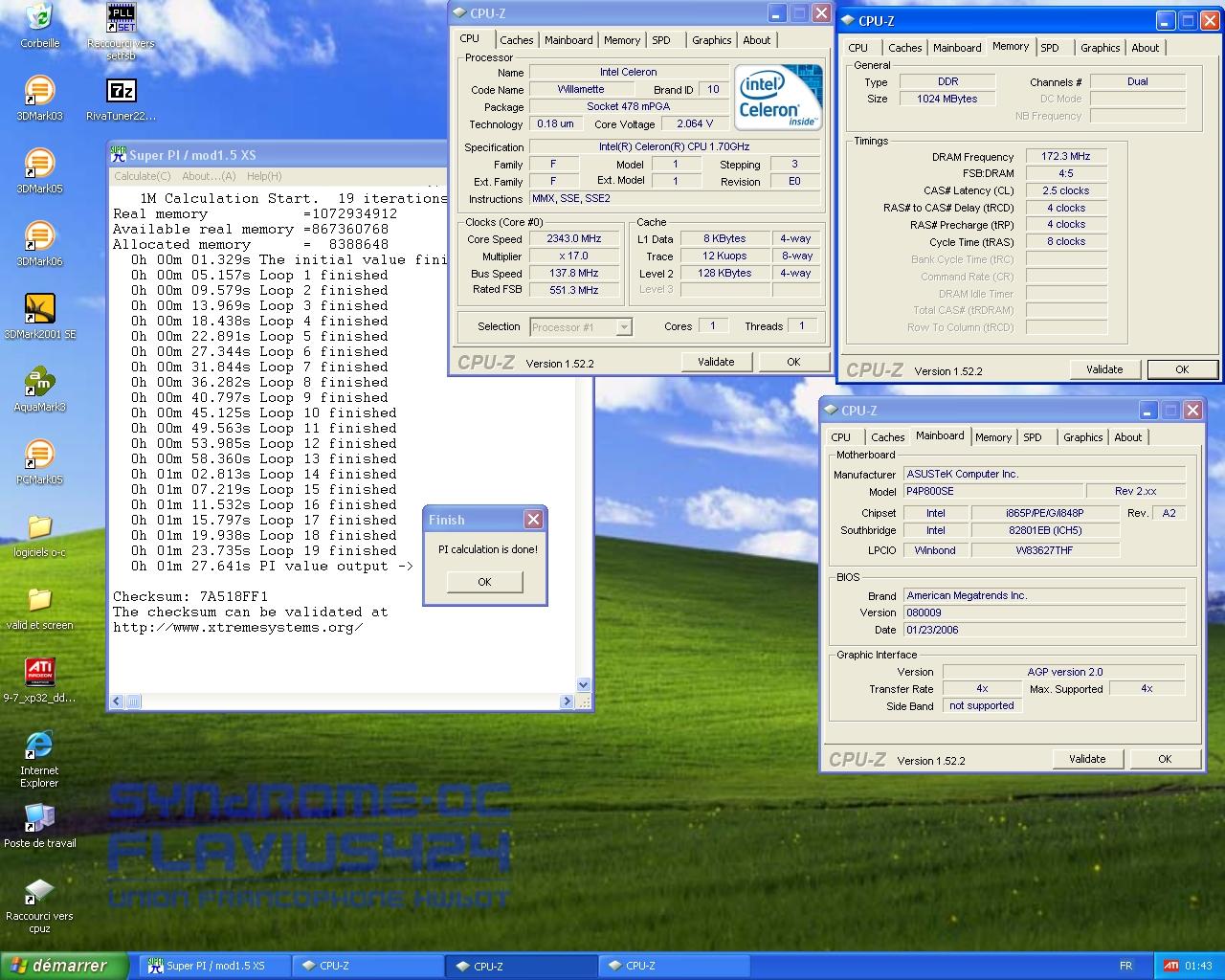Launch the AquaMark3 desktop icon
This screenshot has width=1225, height=980.
click(39, 390)
